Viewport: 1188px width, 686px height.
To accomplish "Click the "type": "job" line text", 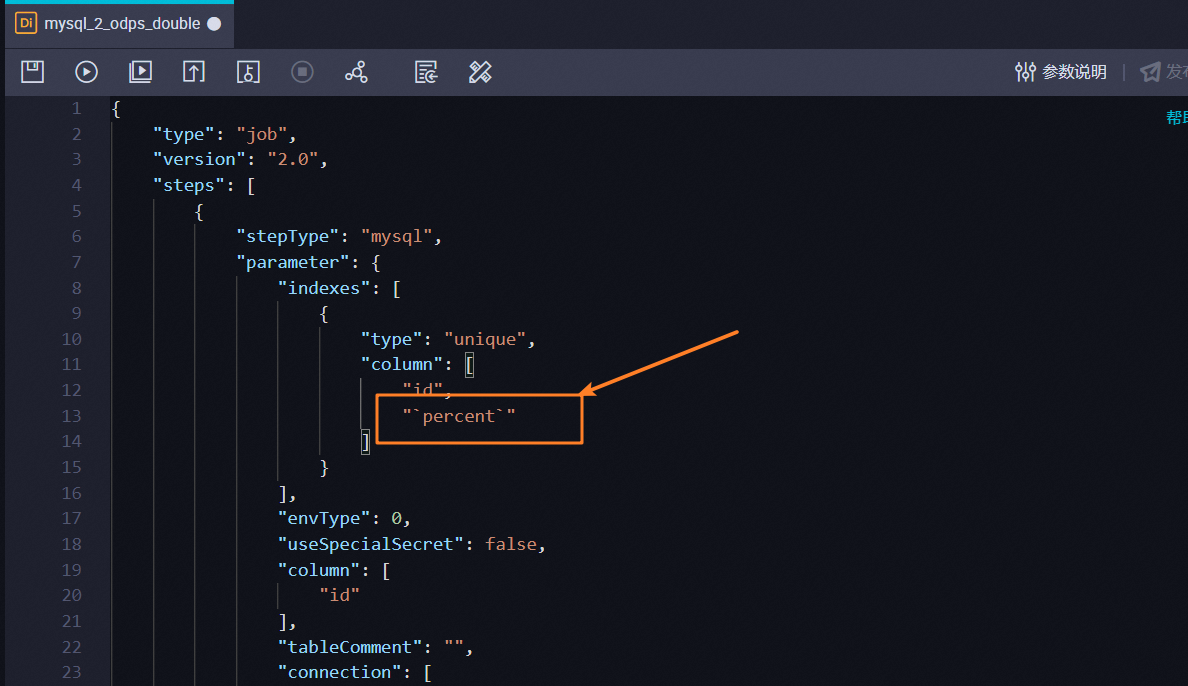I will click(224, 134).
